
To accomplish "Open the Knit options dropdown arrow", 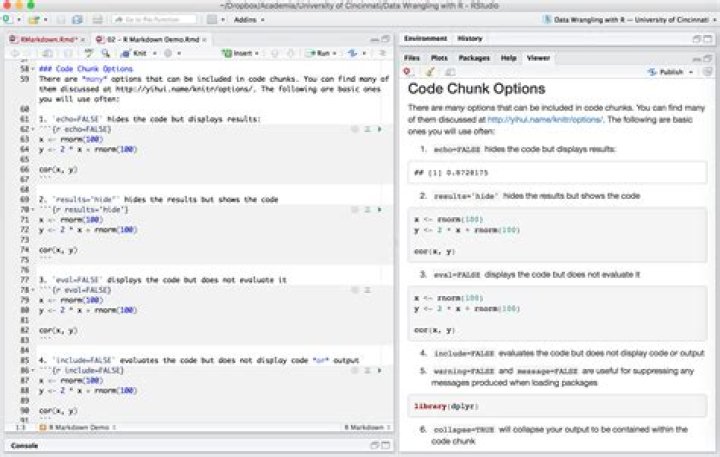I will coord(155,54).
